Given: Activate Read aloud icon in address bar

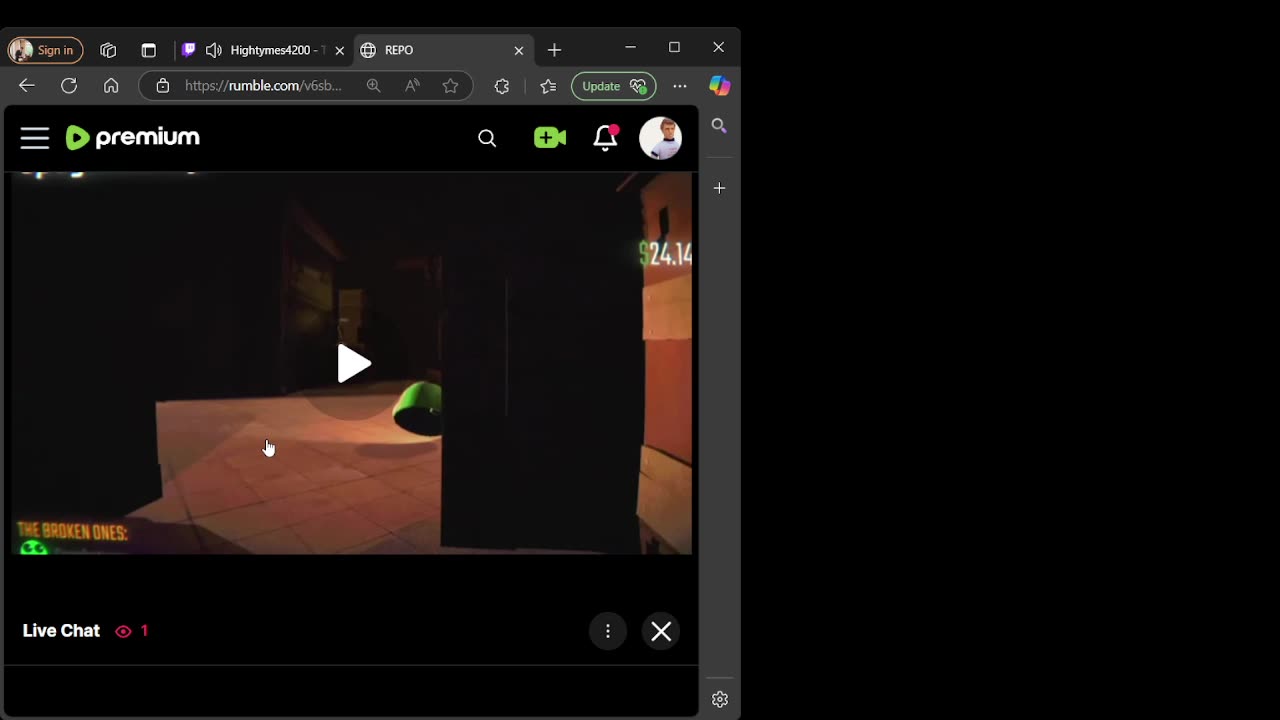Looking at the screenshot, I should (x=412, y=86).
